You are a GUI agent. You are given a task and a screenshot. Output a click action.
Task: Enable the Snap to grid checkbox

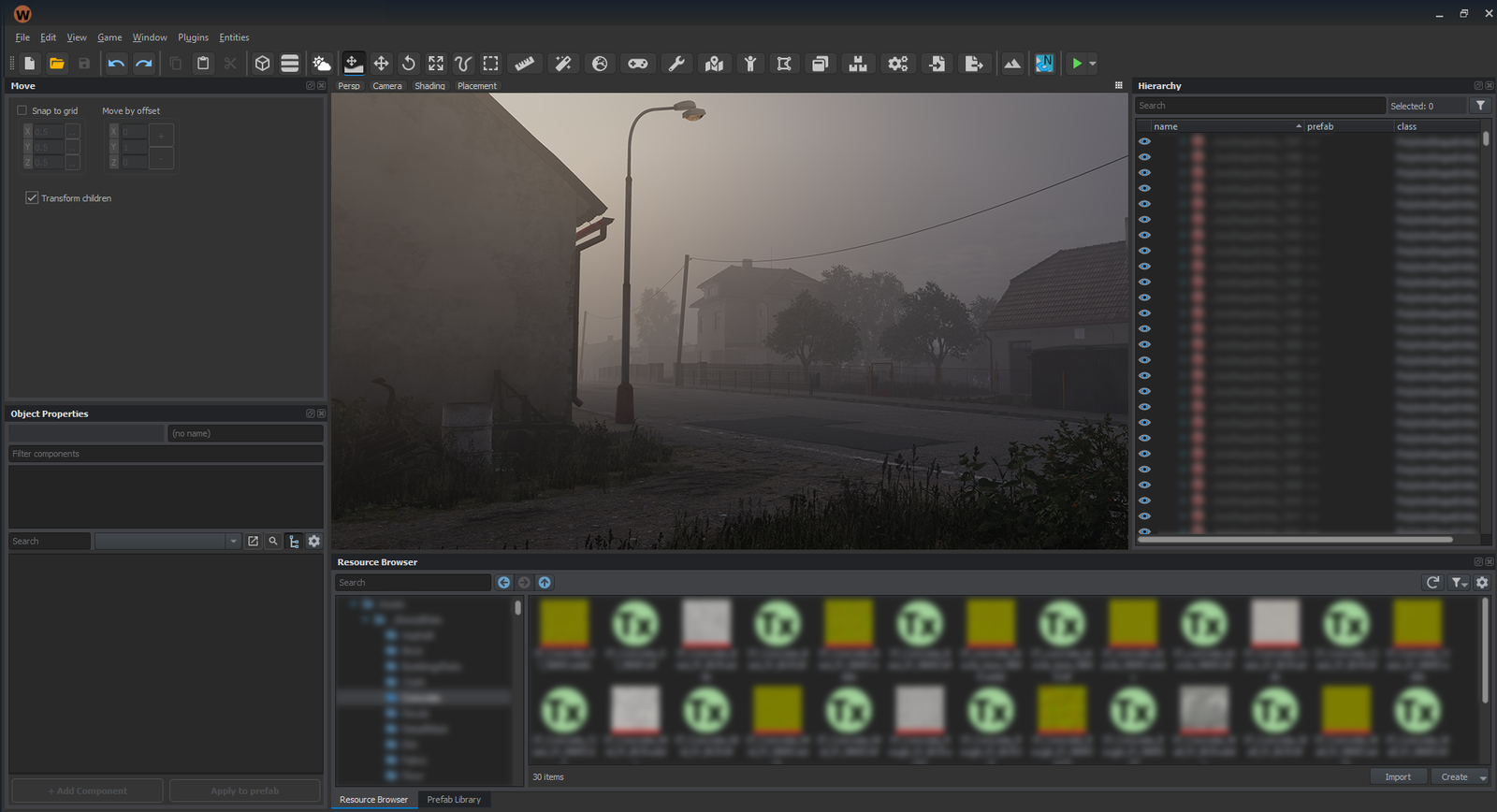pos(22,110)
